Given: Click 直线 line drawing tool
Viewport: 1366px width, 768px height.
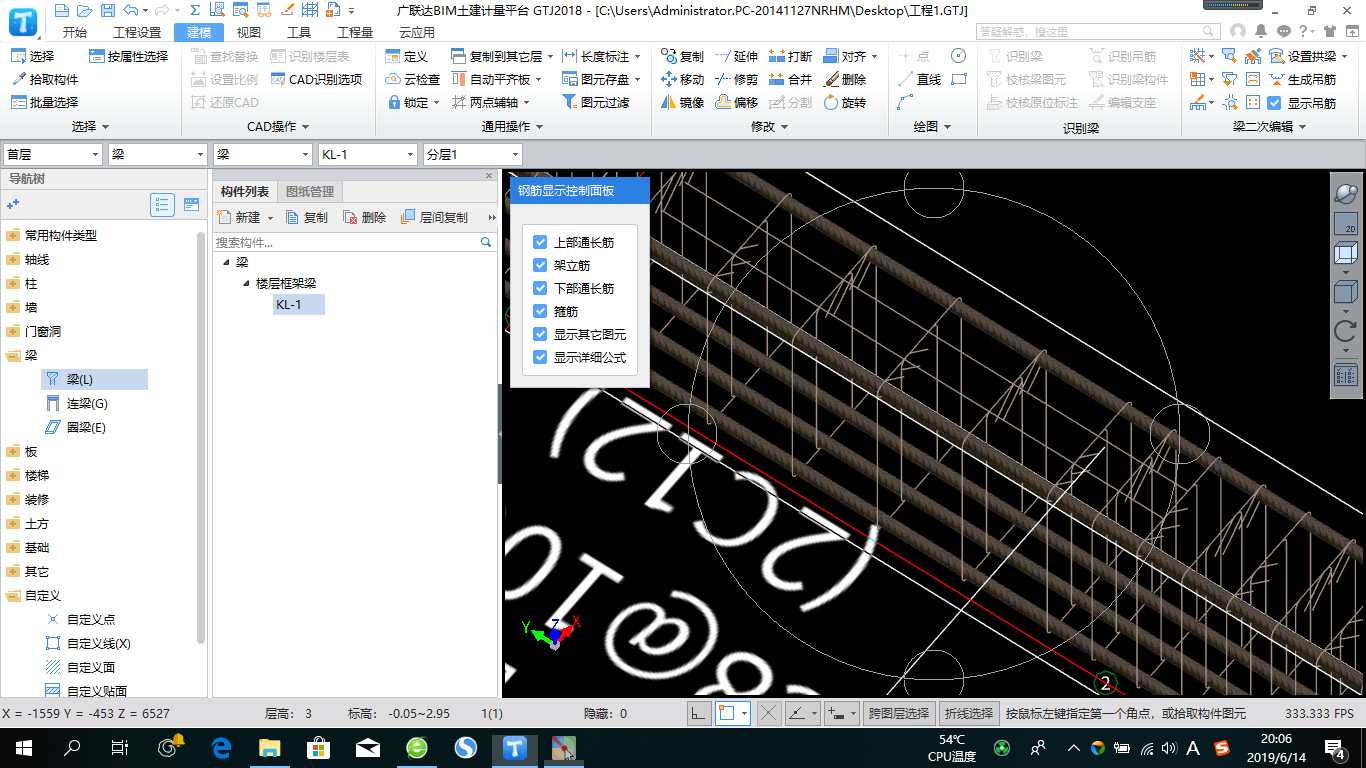Looking at the screenshot, I should coord(920,80).
